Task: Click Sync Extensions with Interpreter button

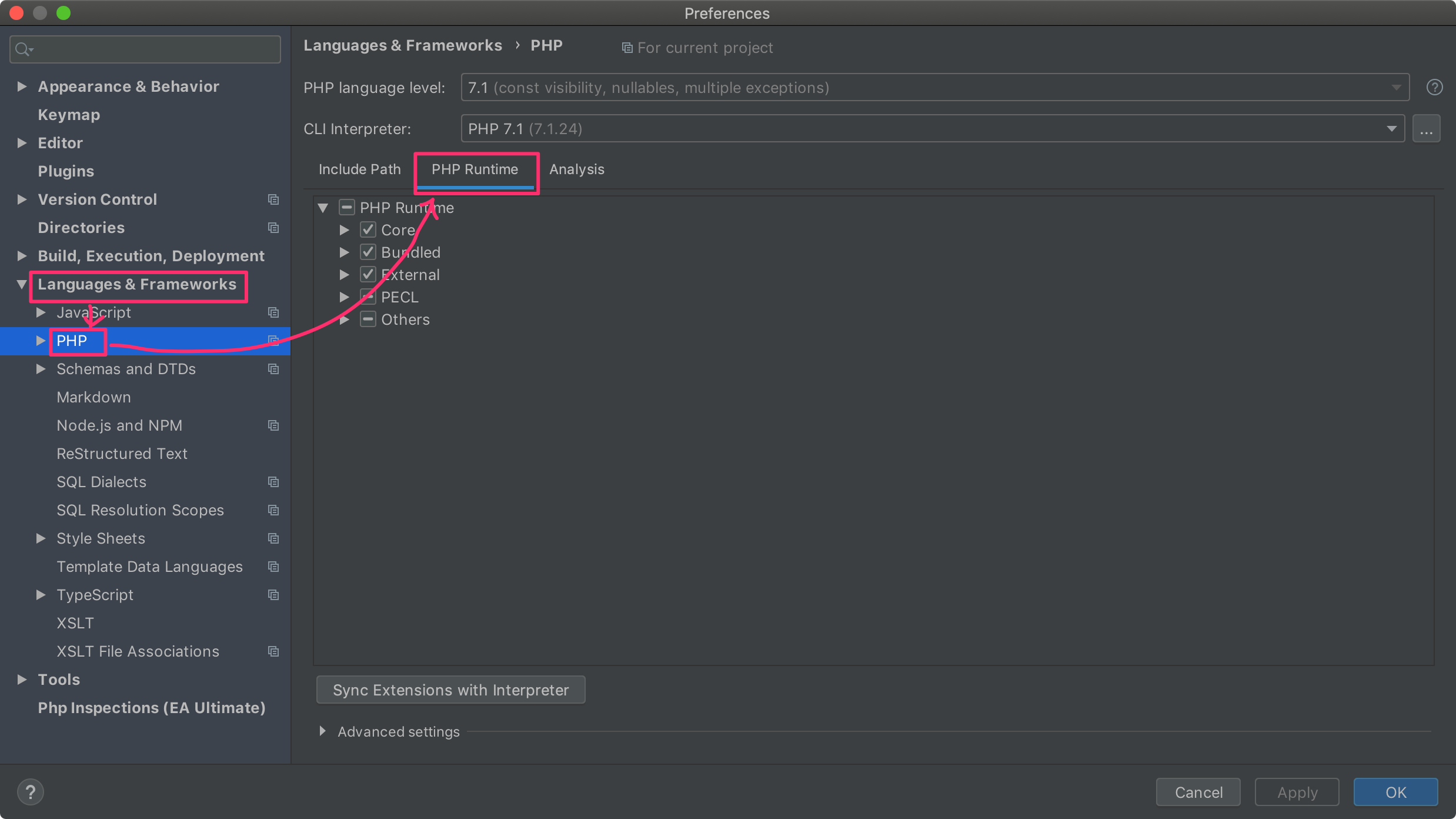Action: point(450,690)
